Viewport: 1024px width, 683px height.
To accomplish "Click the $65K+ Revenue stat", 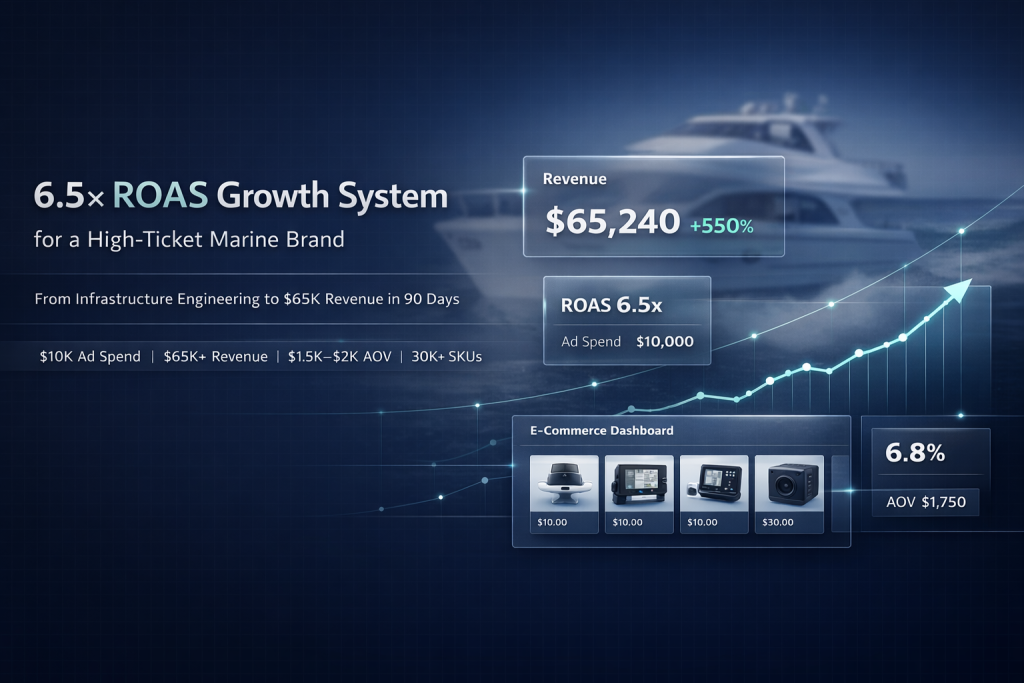I will (216, 357).
